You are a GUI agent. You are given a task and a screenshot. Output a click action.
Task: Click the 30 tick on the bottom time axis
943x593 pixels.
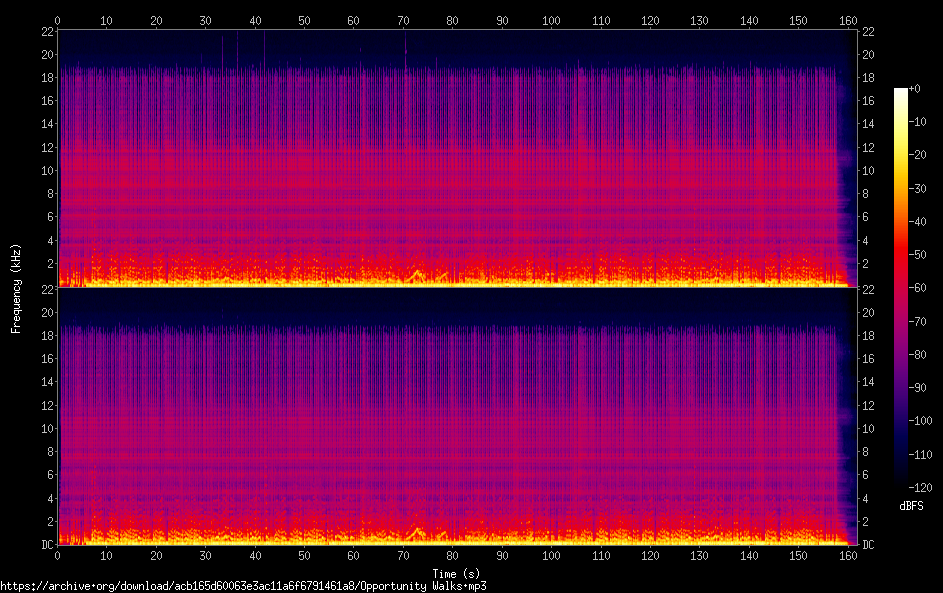[206, 555]
